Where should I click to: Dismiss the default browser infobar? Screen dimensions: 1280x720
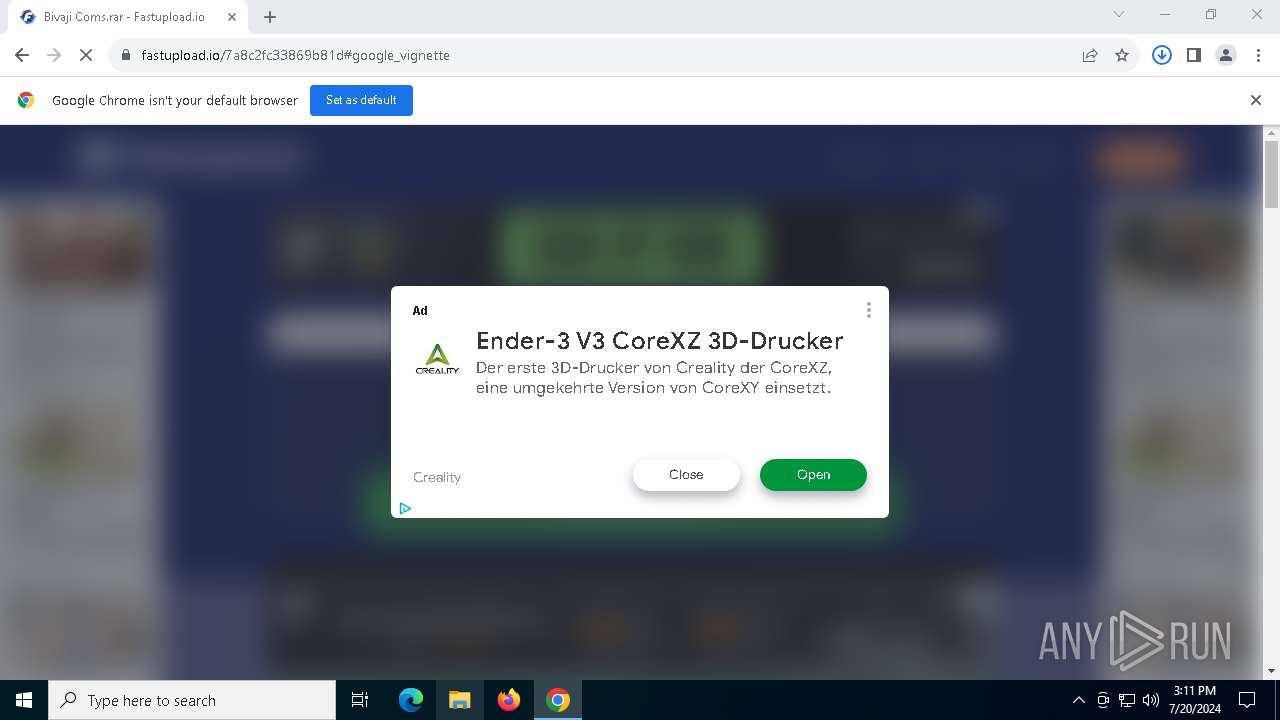1256,100
